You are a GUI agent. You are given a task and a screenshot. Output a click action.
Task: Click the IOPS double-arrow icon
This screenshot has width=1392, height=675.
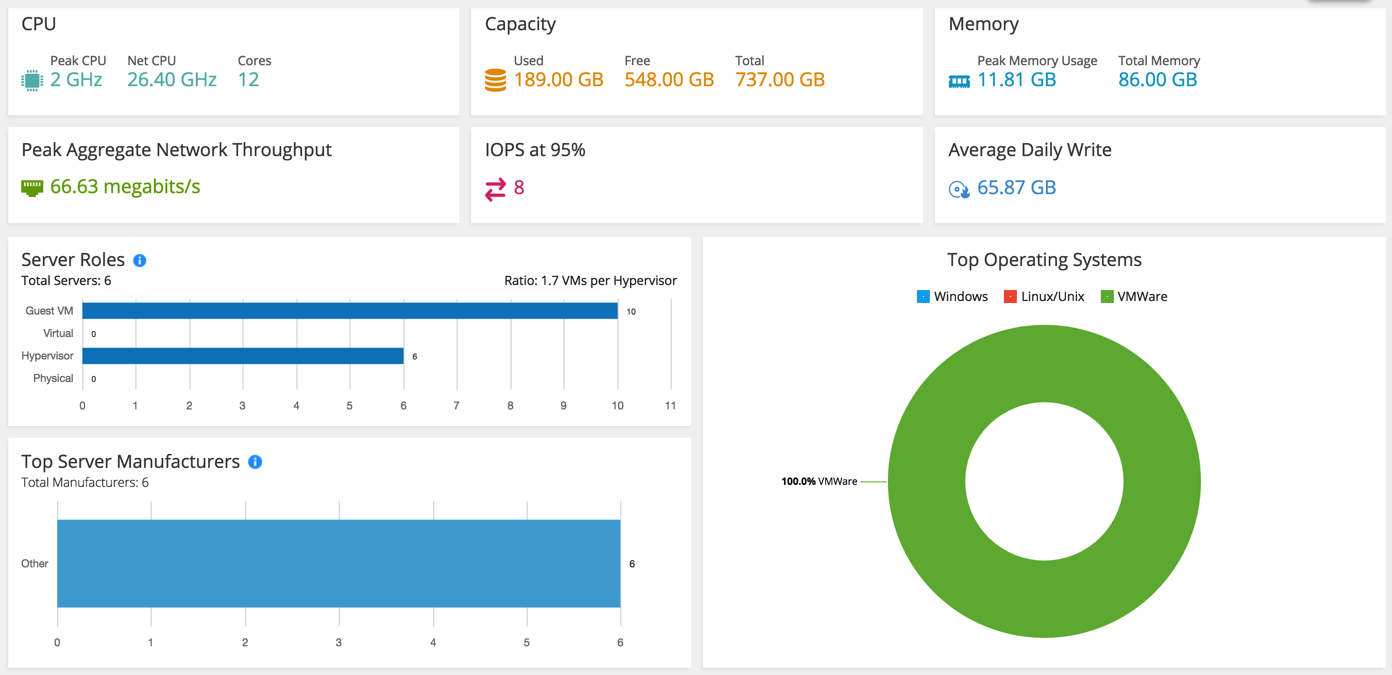click(x=495, y=187)
